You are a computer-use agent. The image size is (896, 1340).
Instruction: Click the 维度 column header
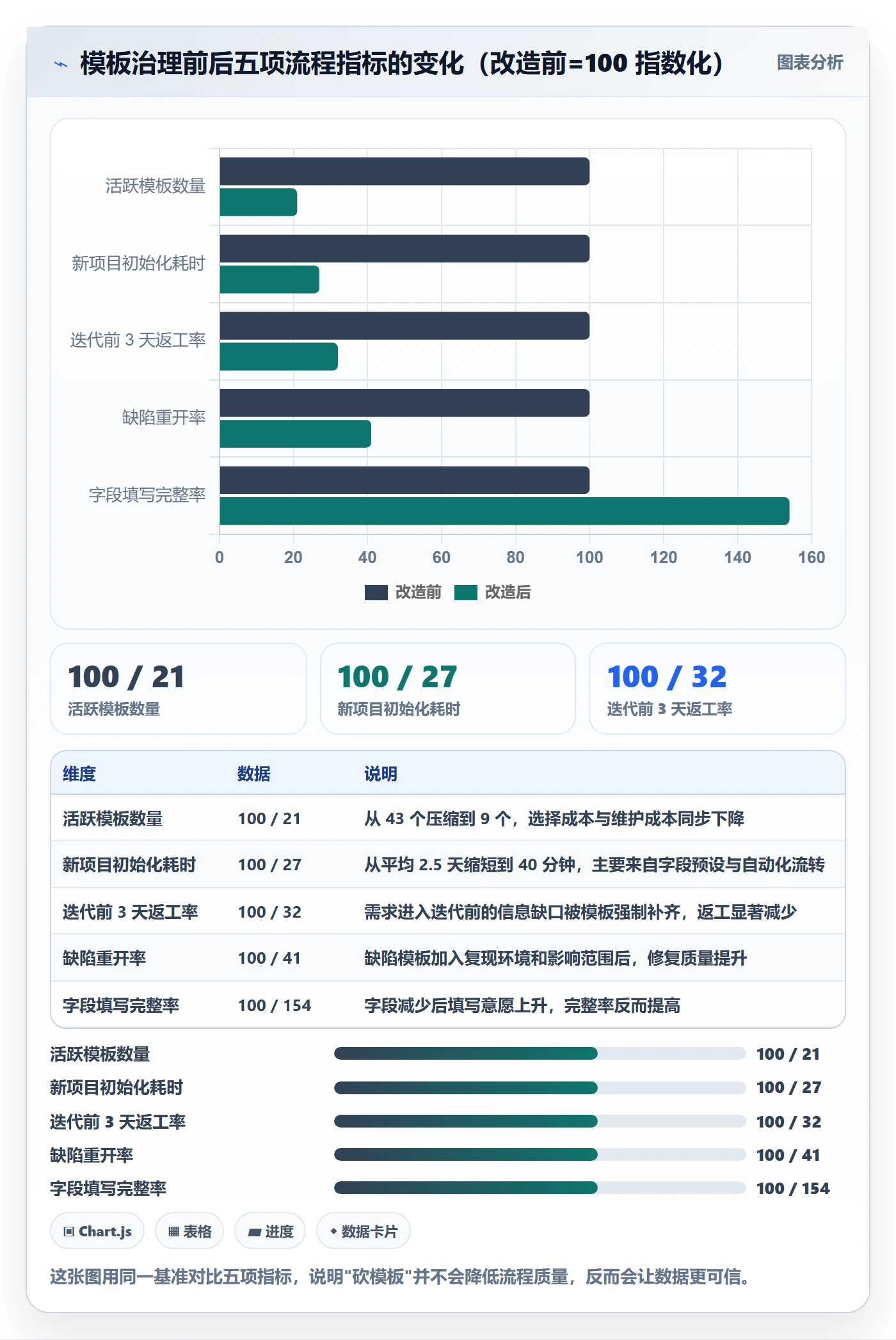[79, 774]
